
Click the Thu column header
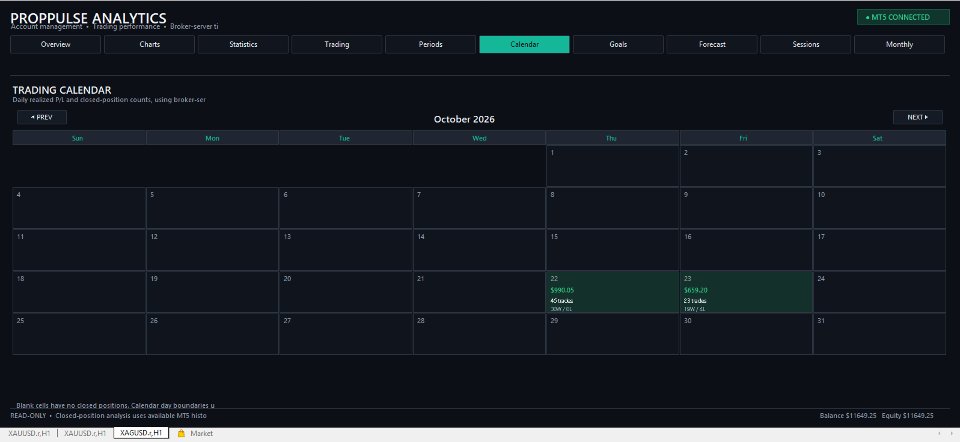(x=612, y=138)
